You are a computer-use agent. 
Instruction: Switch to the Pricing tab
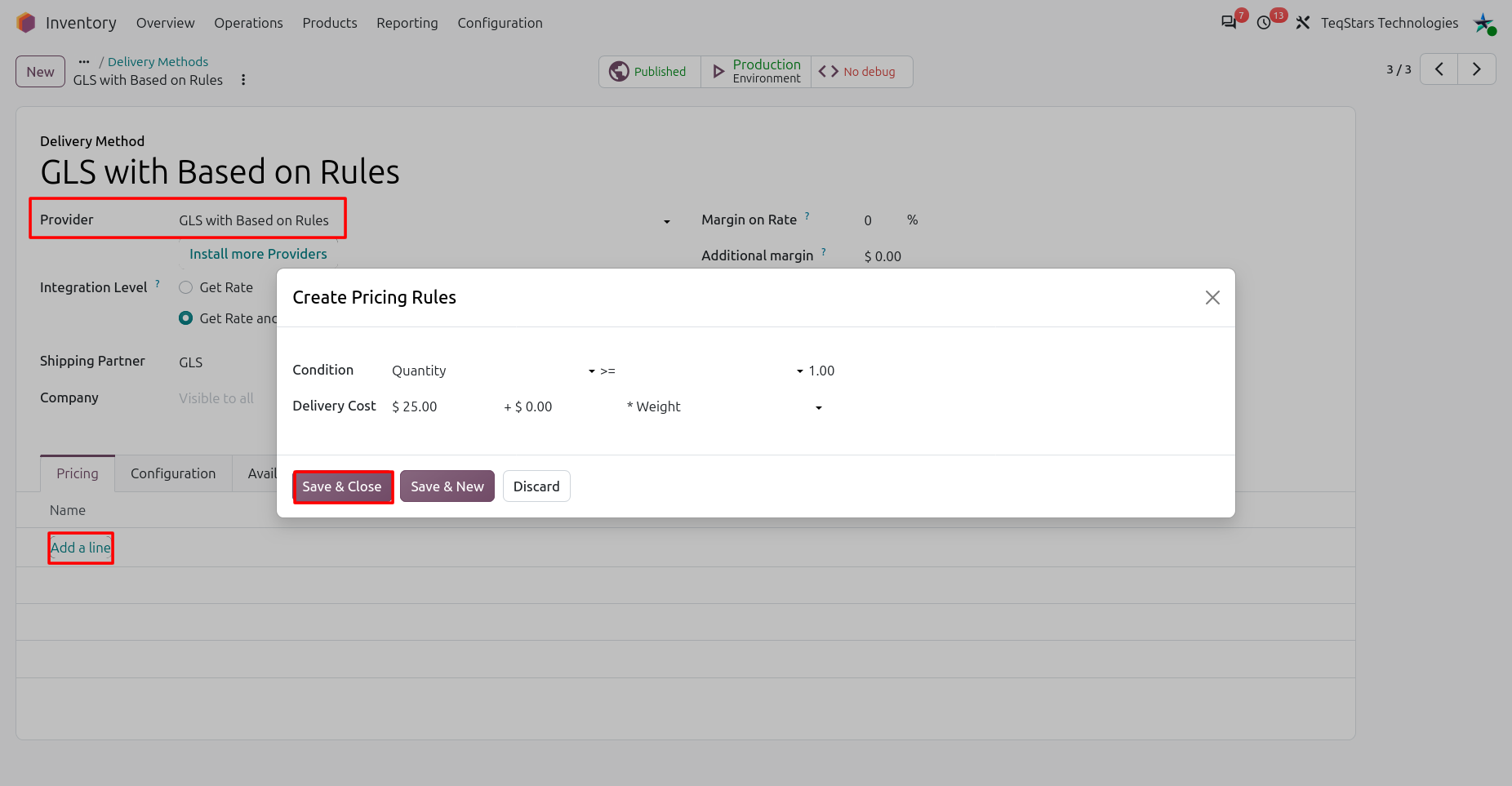78,473
